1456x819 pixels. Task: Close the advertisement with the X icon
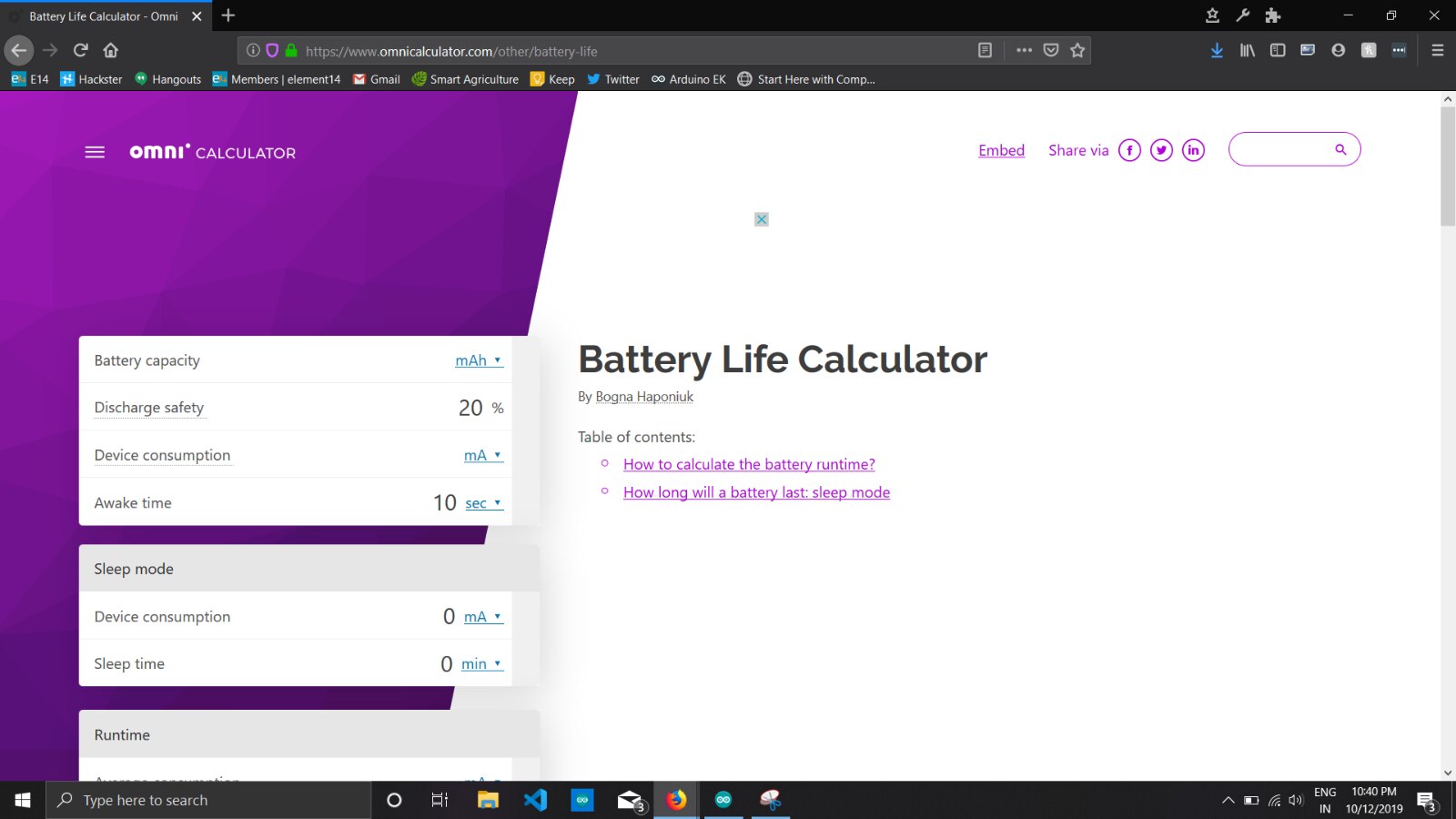(x=762, y=219)
